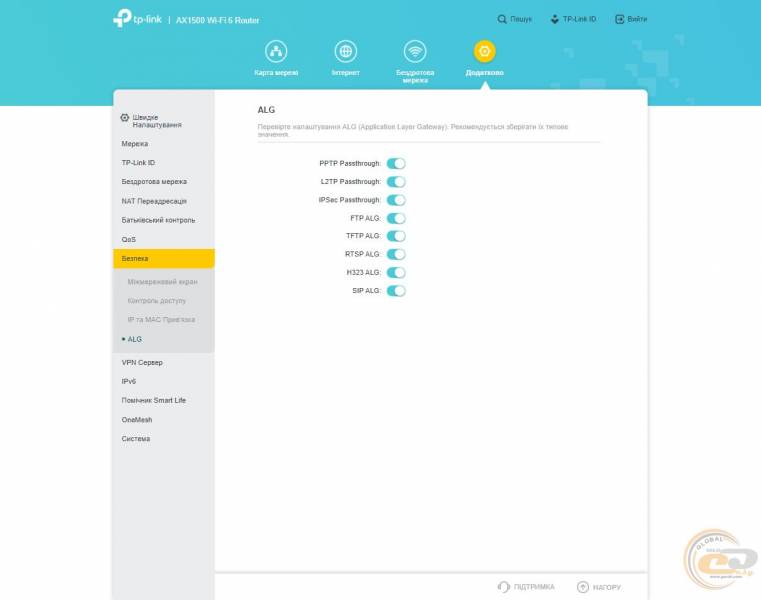The image size is (761, 600).
Task: Open Бездротова мережа sidebar item
Action: click(x=164, y=182)
